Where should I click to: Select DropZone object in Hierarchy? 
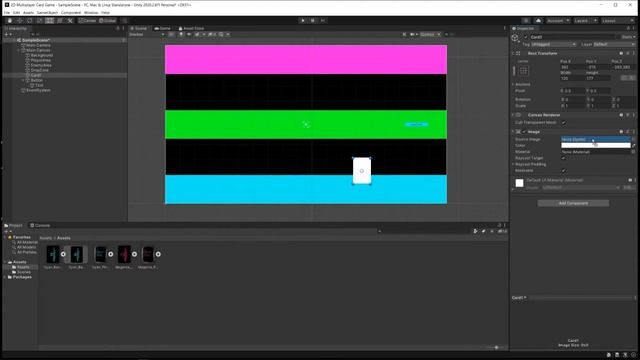(40, 70)
